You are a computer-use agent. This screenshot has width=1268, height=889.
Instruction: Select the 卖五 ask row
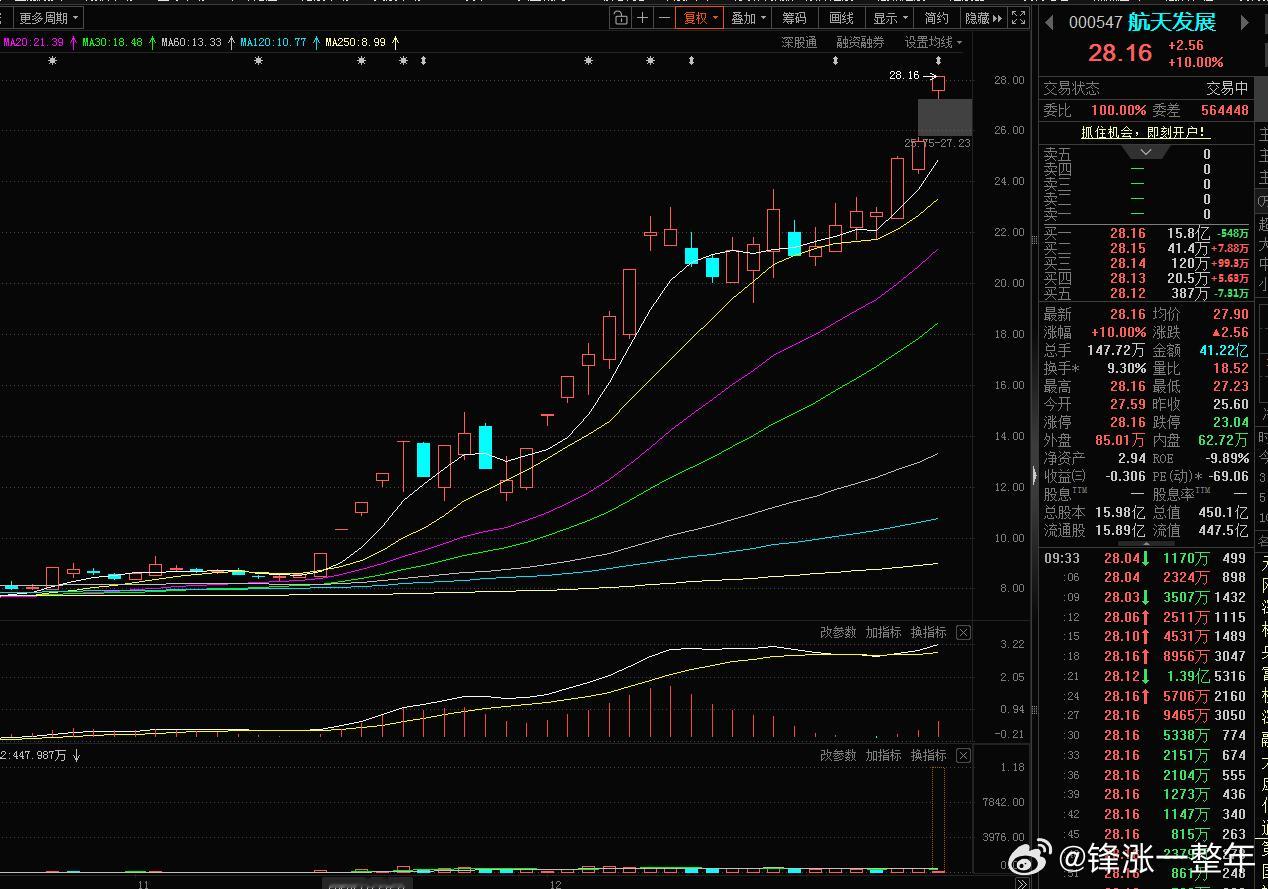pos(1145,154)
